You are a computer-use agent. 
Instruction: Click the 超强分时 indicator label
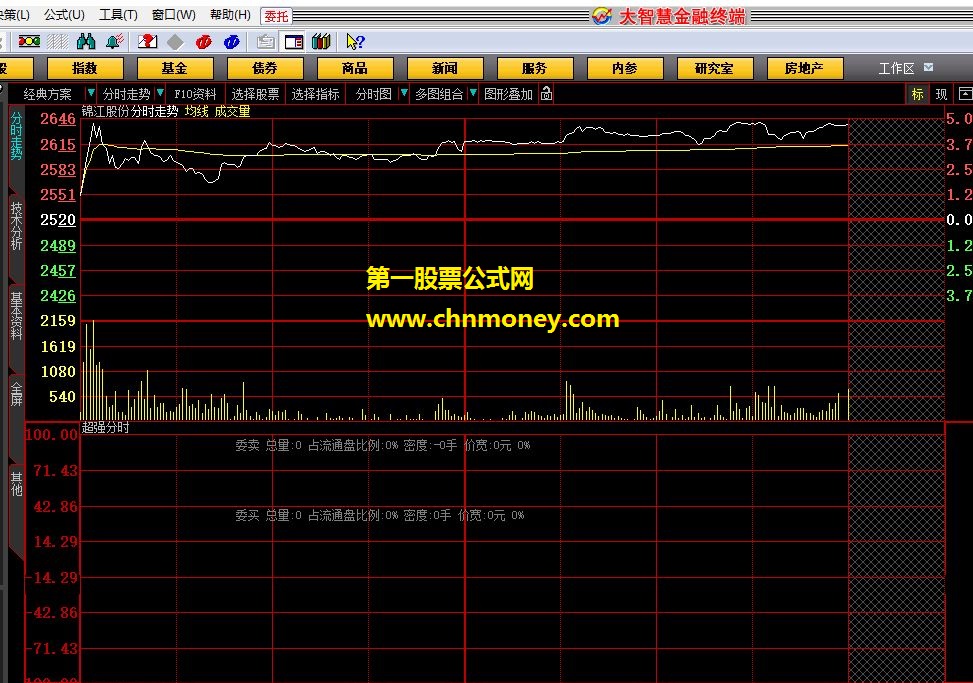[x=105, y=427]
